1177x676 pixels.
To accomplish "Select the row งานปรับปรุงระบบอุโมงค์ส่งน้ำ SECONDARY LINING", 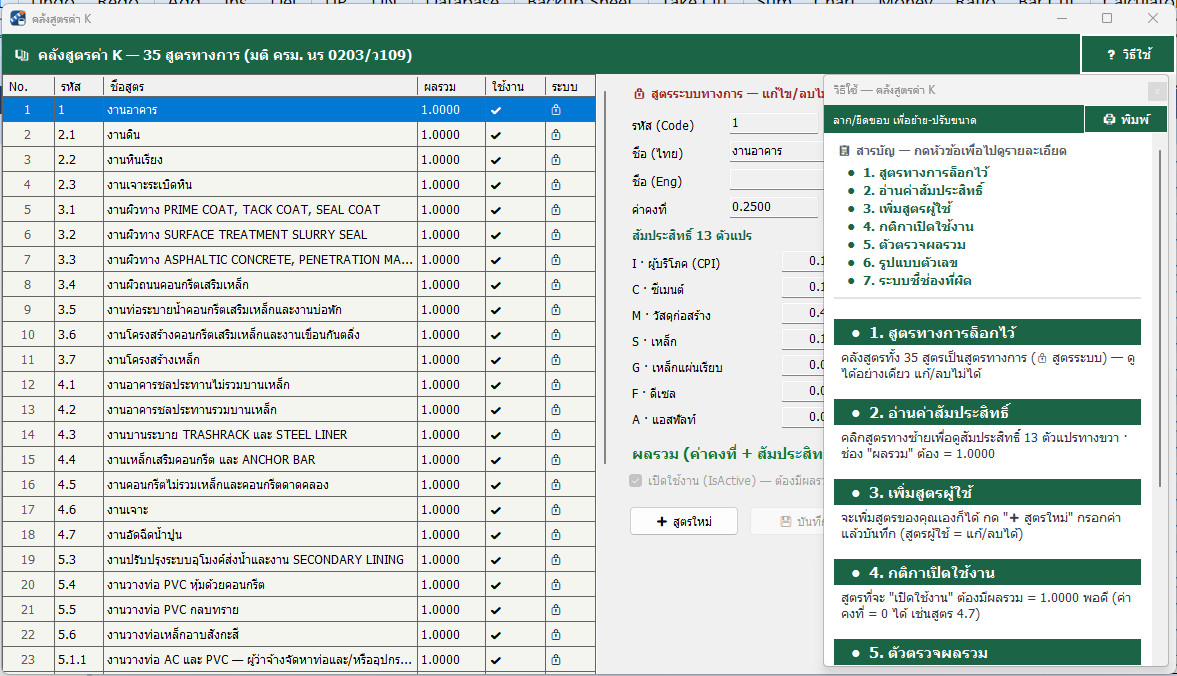I will coord(299,560).
